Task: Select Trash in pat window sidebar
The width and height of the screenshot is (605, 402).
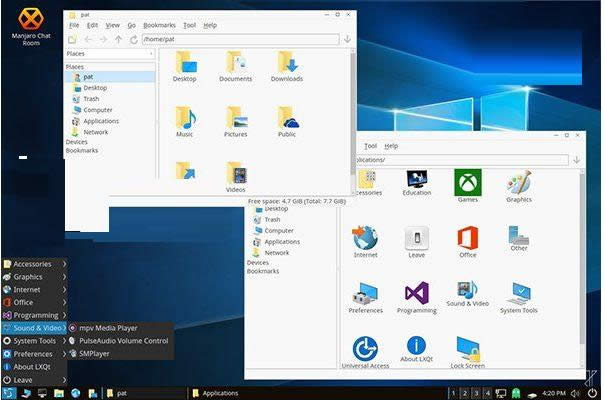Action: tap(91, 99)
